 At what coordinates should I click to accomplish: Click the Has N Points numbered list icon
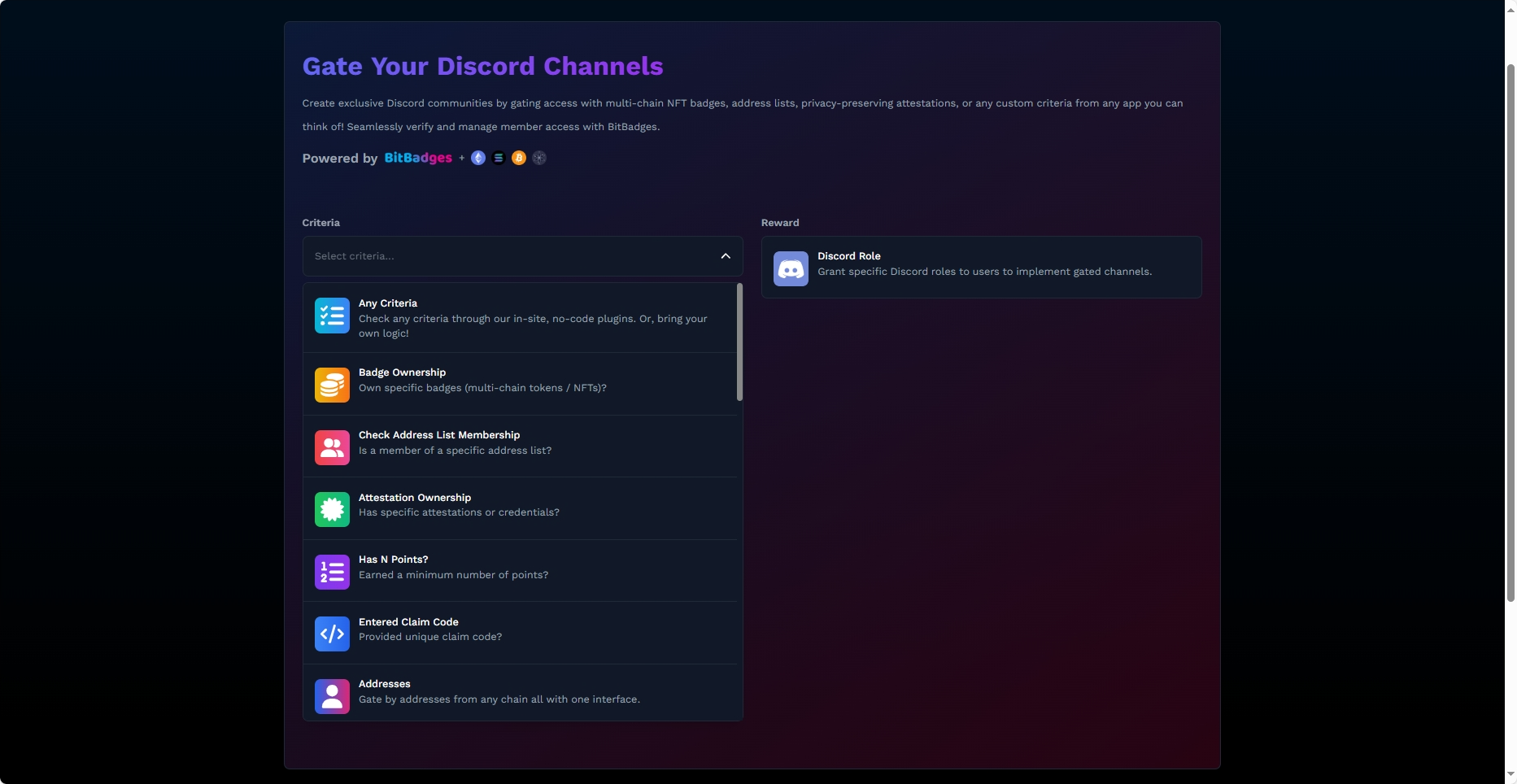click(332, 572)
